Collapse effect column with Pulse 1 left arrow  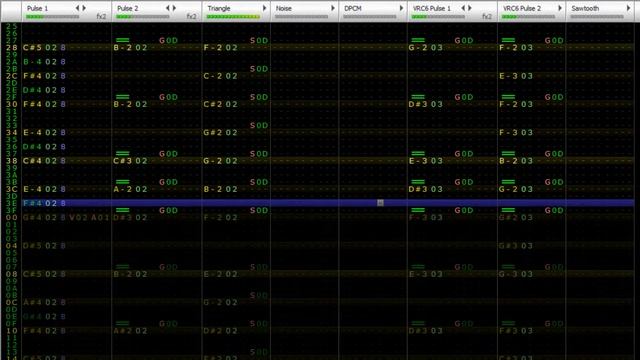(78, 8)
